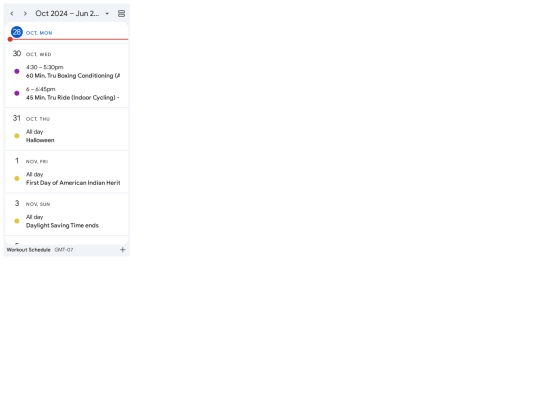Select the 31 Oct, Thu date header

coord(31,118)
